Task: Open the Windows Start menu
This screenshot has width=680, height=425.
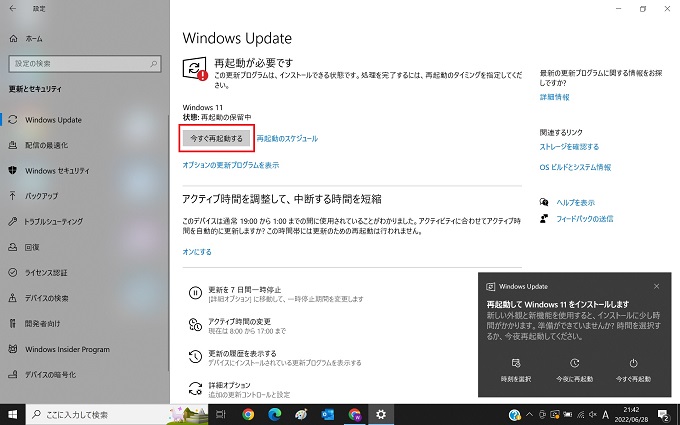Action: [x=13, y=415]
